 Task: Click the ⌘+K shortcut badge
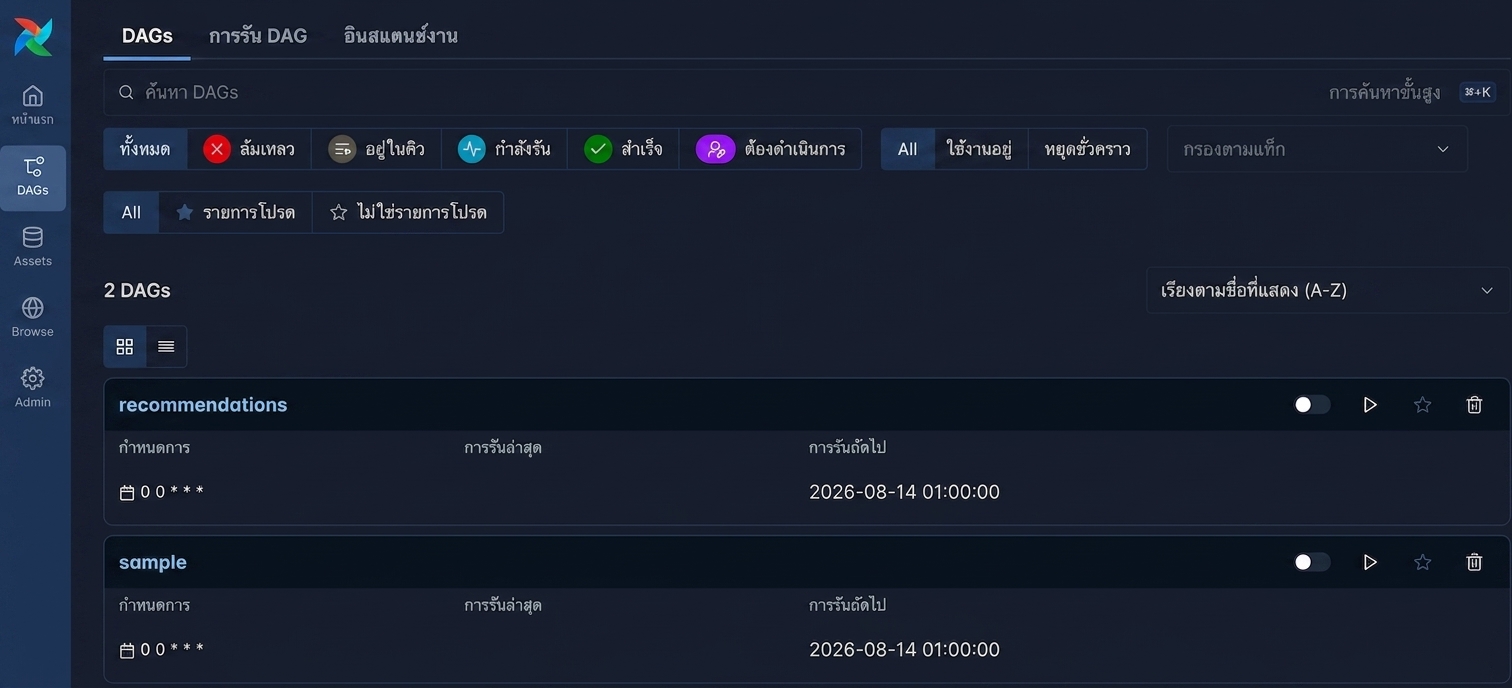click(1477, 92)
